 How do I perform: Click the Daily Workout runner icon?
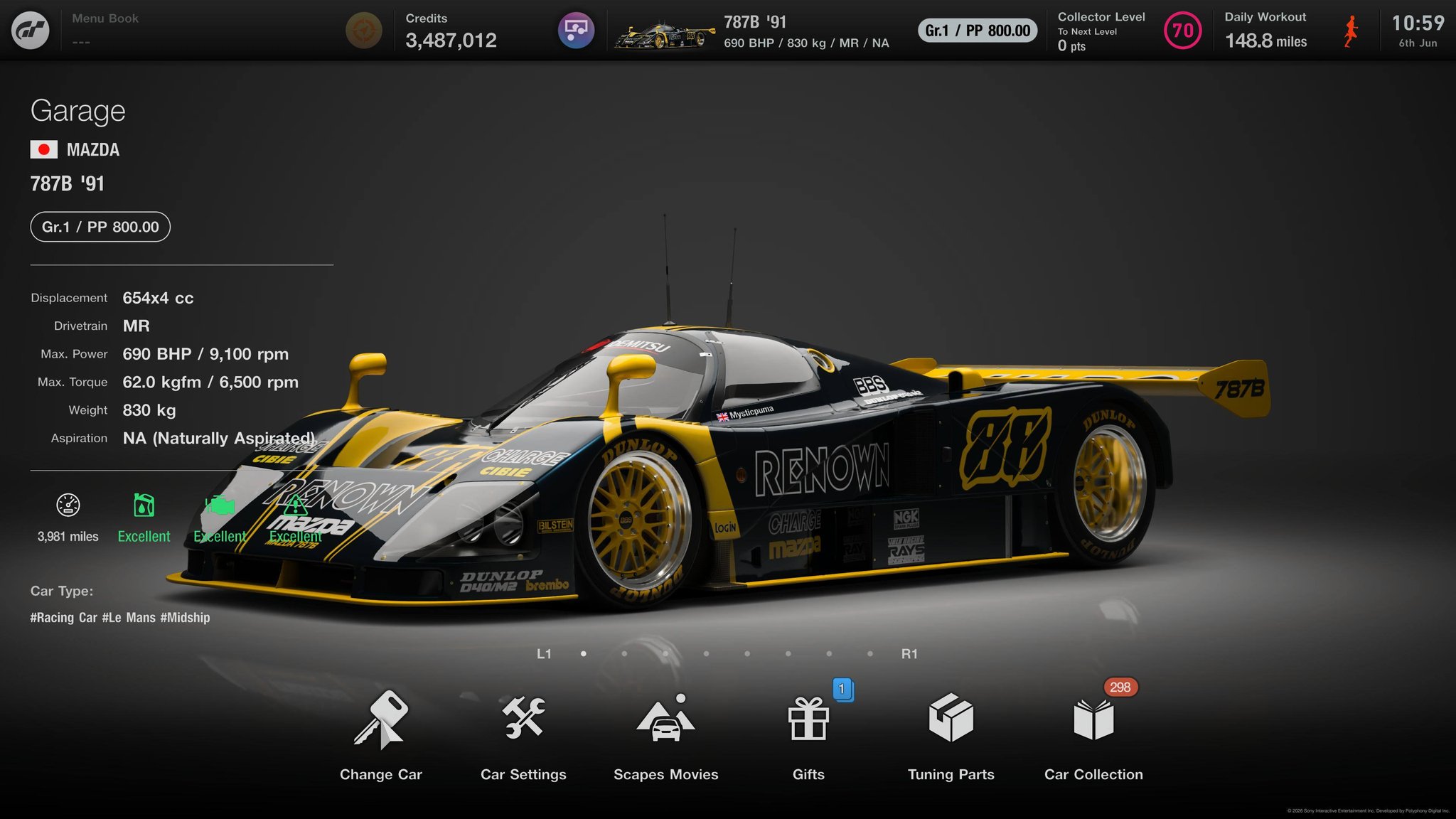(x=1351, y=32)
